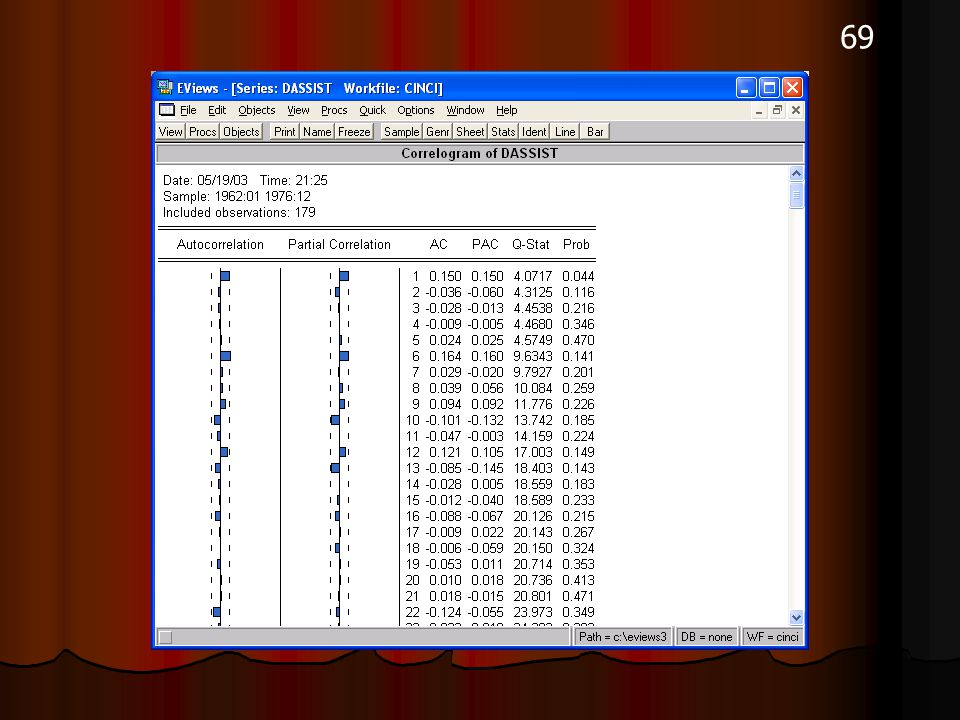960x720 pixels.
Task: Click the Print toolbar button
Action: click(285, 132)
